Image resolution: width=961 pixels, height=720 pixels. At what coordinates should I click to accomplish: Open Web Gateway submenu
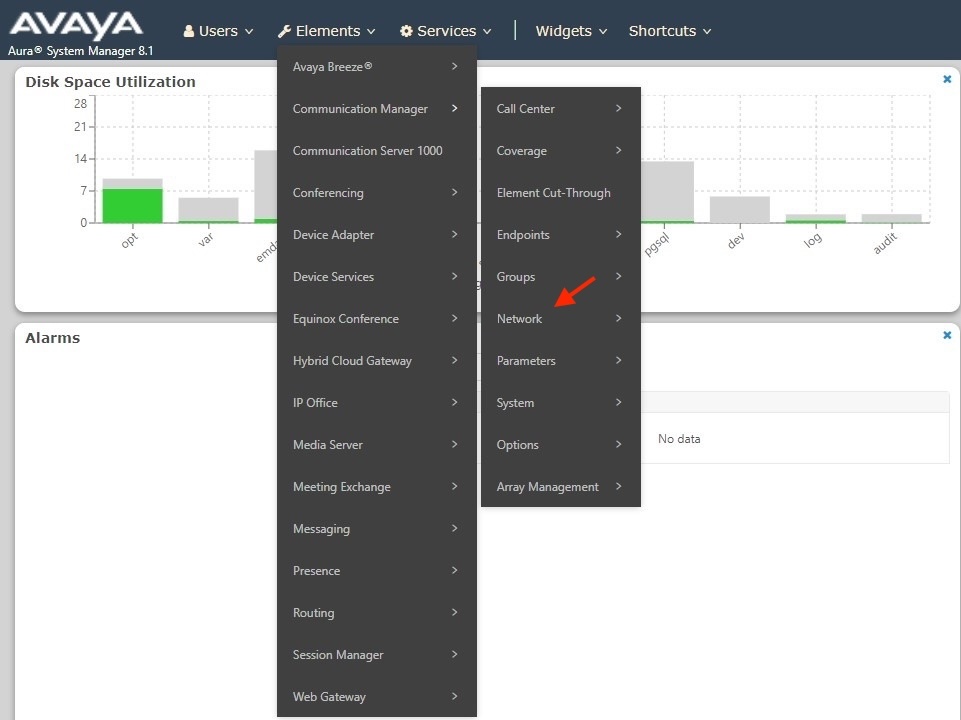(376, 697)
